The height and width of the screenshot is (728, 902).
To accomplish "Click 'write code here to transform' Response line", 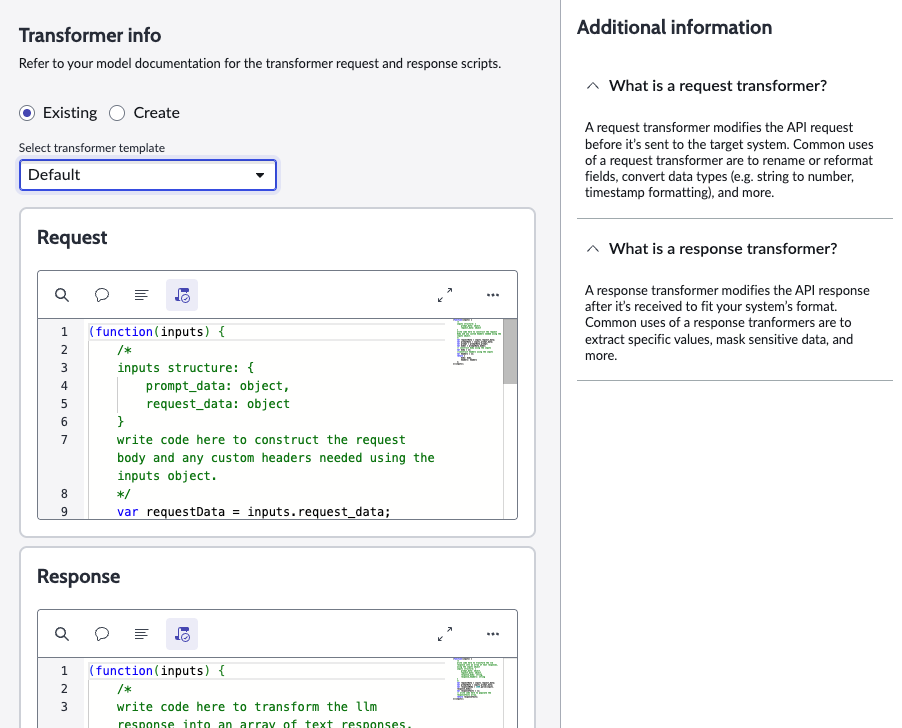I will 247,707.
